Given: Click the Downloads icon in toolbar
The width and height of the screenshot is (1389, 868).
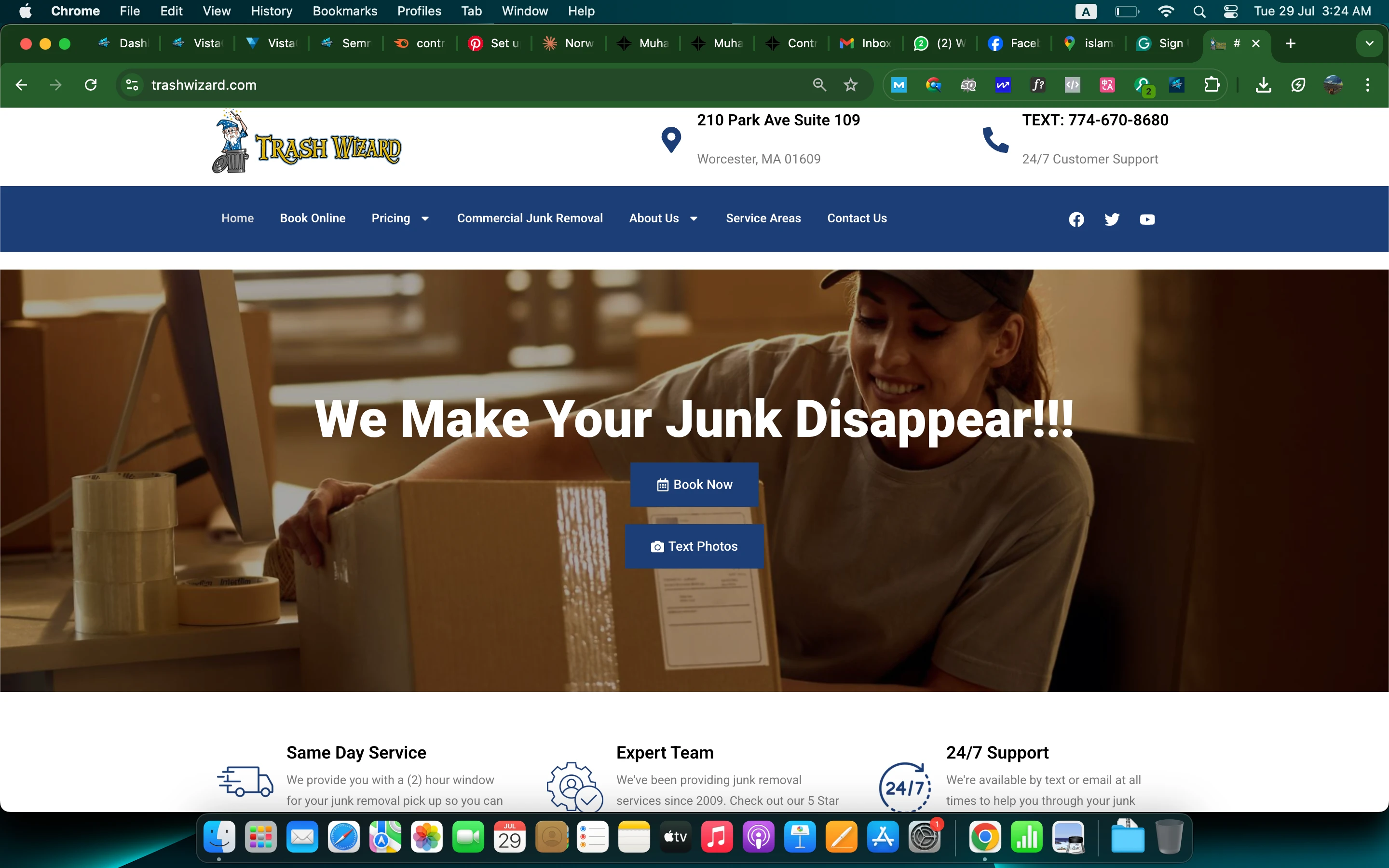Looking at the screenshot, I should (x=1263, y=85).
